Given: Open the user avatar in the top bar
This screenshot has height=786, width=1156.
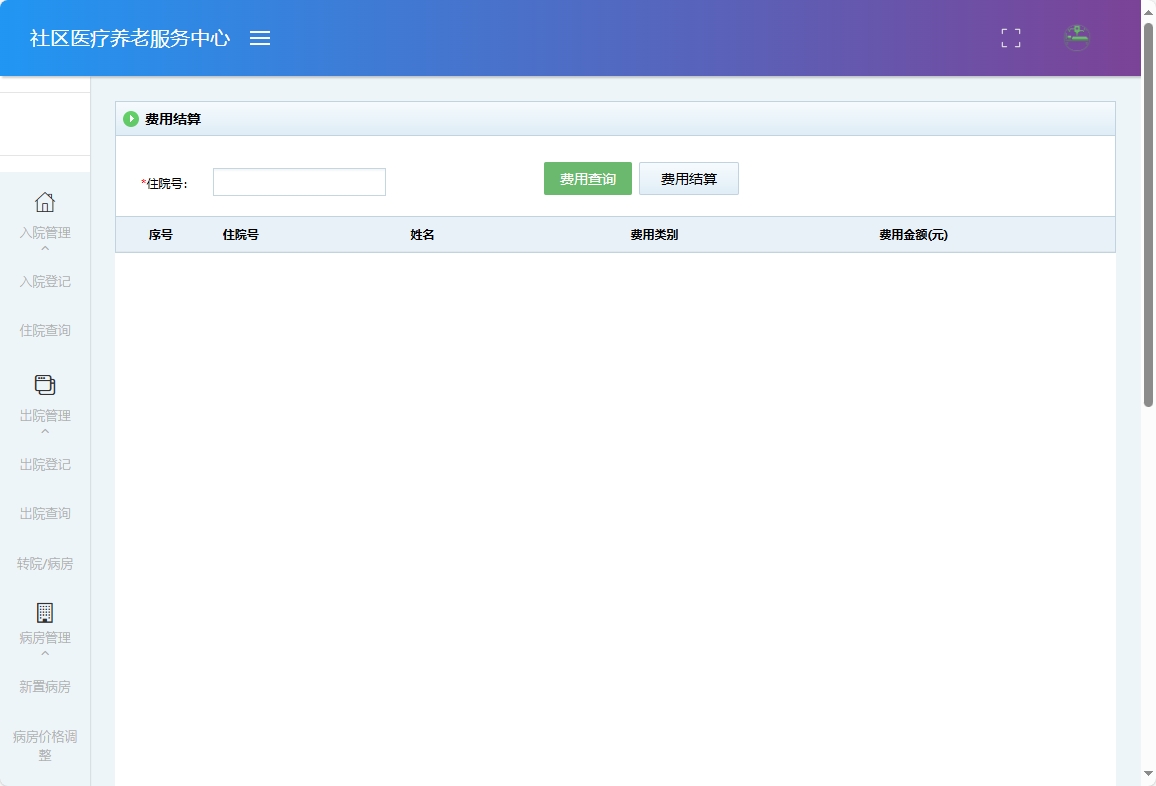Looking at the screenshot, I should (1076, 37).
